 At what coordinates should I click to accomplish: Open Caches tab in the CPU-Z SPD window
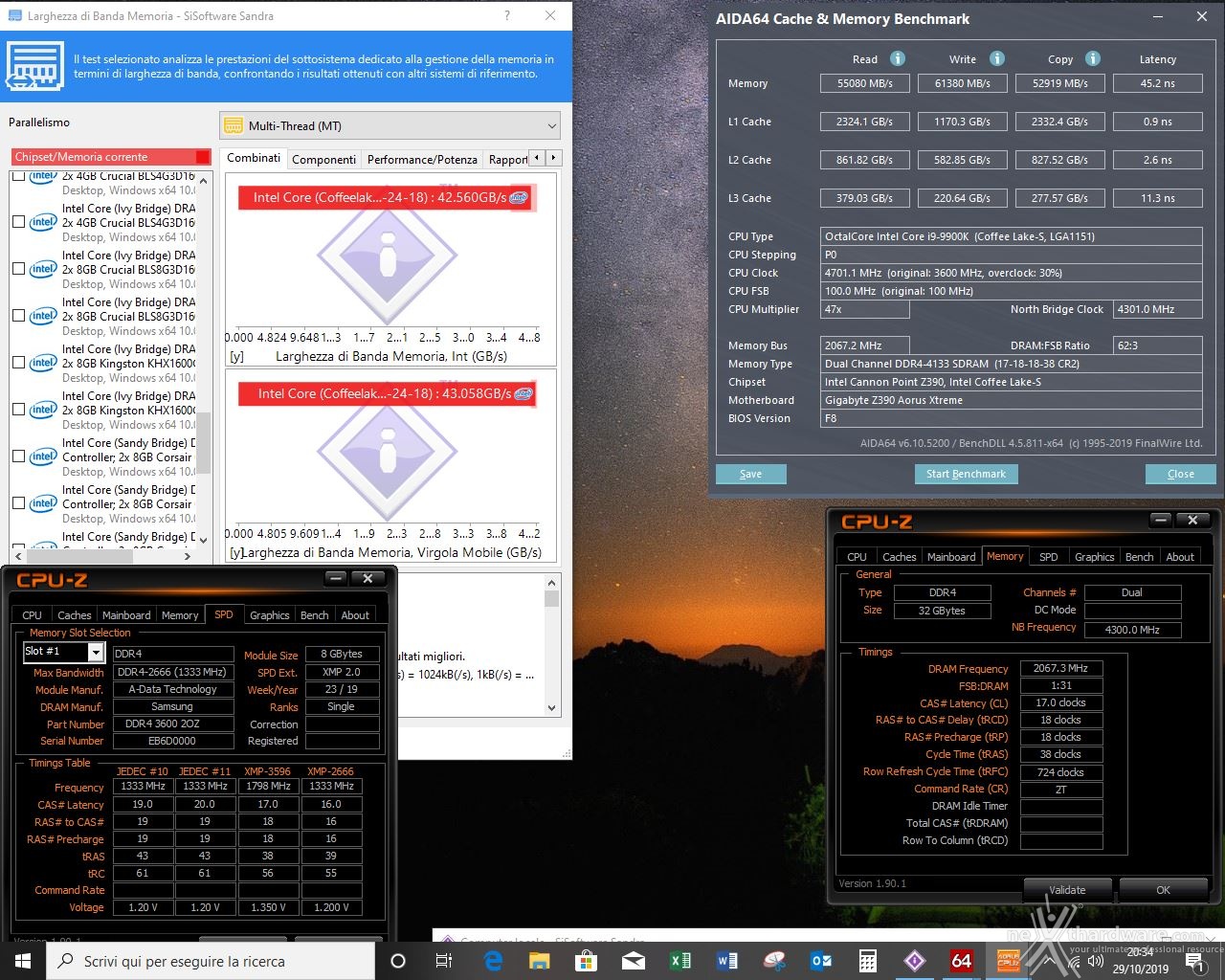point(74,615)
